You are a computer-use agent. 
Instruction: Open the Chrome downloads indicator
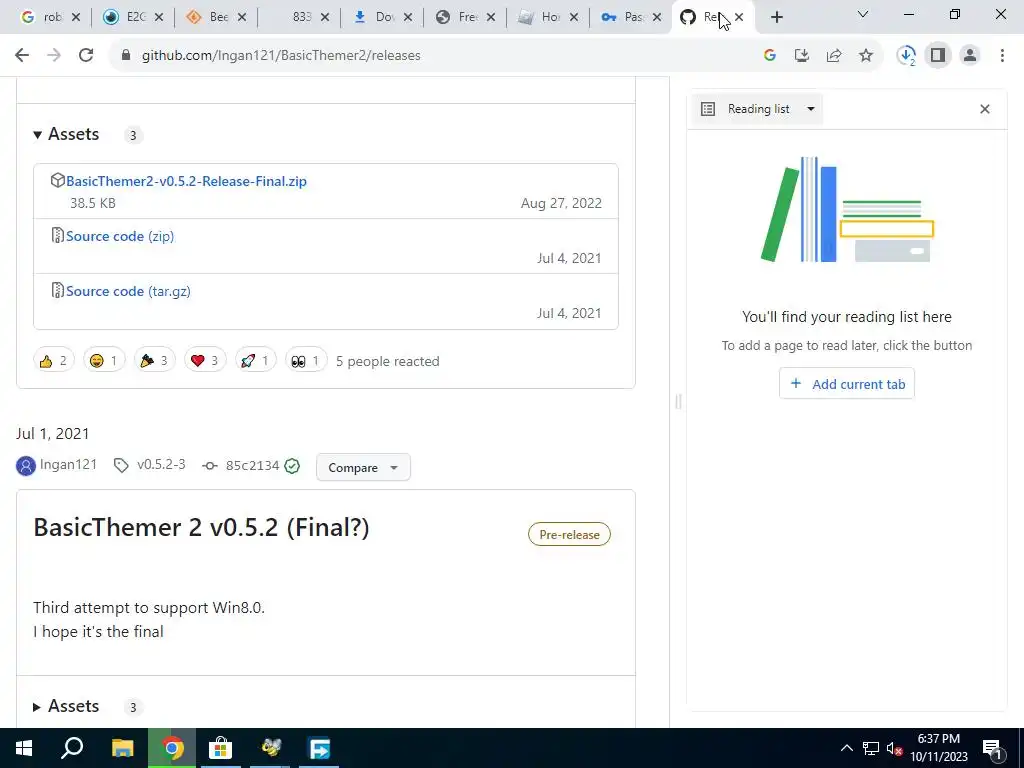[906, 56]
